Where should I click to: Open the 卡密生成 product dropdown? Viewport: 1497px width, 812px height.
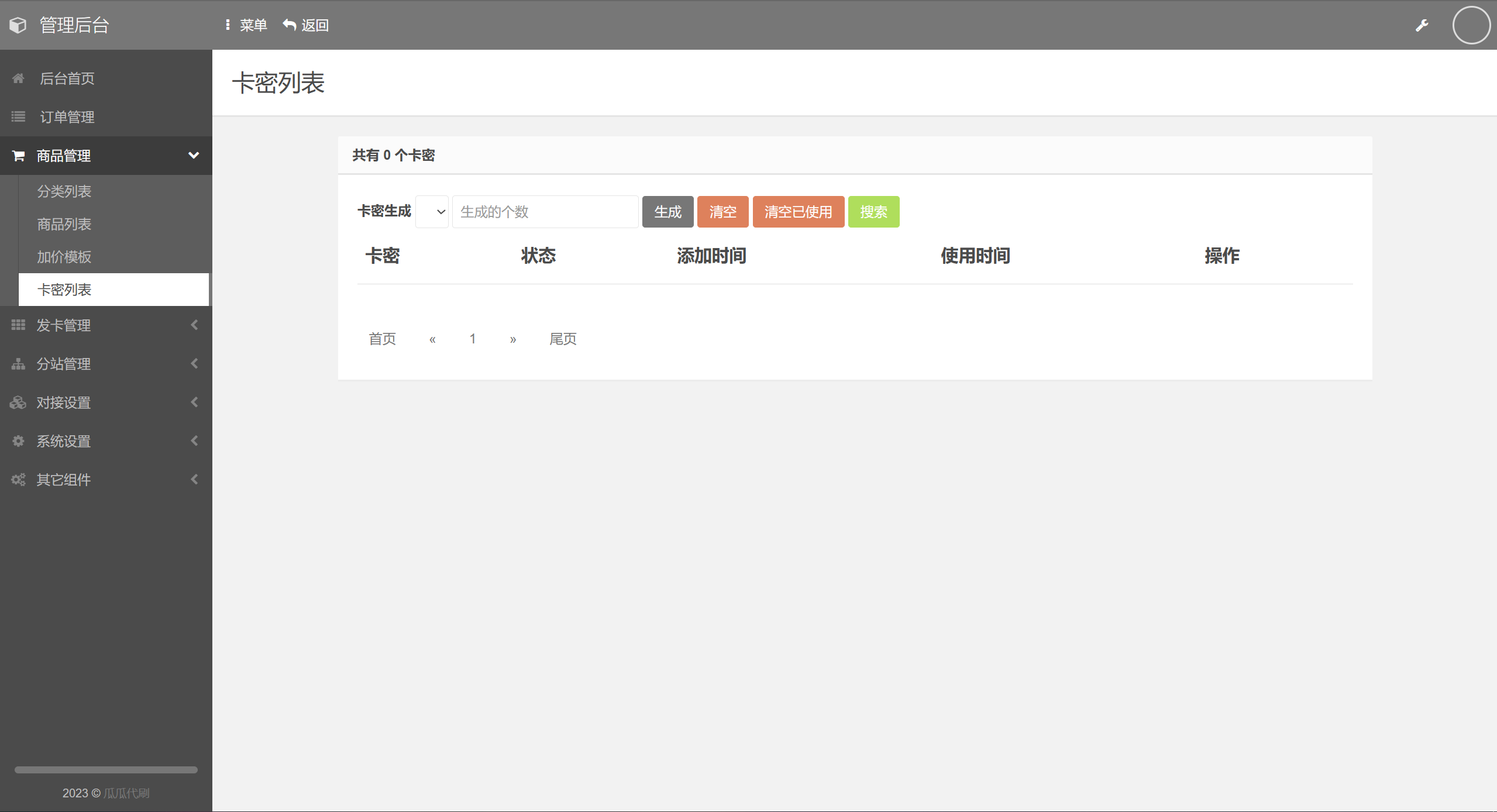pyautogui.click(x=432, y=212)
